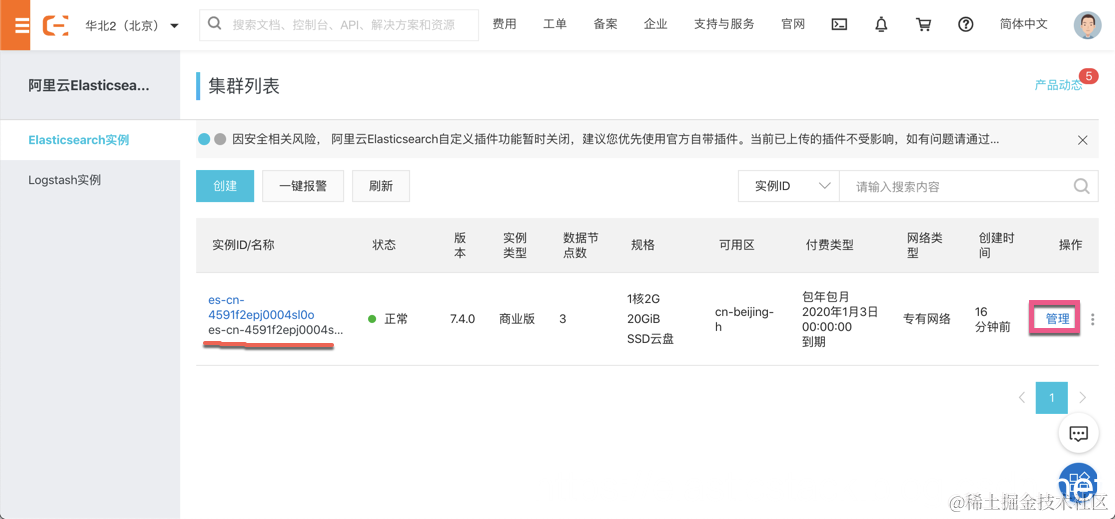Click 管理 for the instance

1057,319
